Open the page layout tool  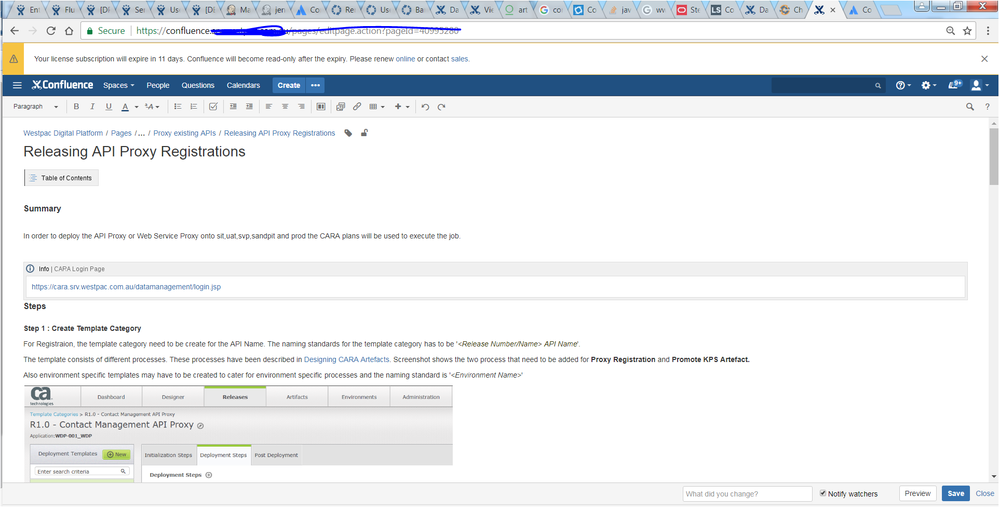coord(321,107)
